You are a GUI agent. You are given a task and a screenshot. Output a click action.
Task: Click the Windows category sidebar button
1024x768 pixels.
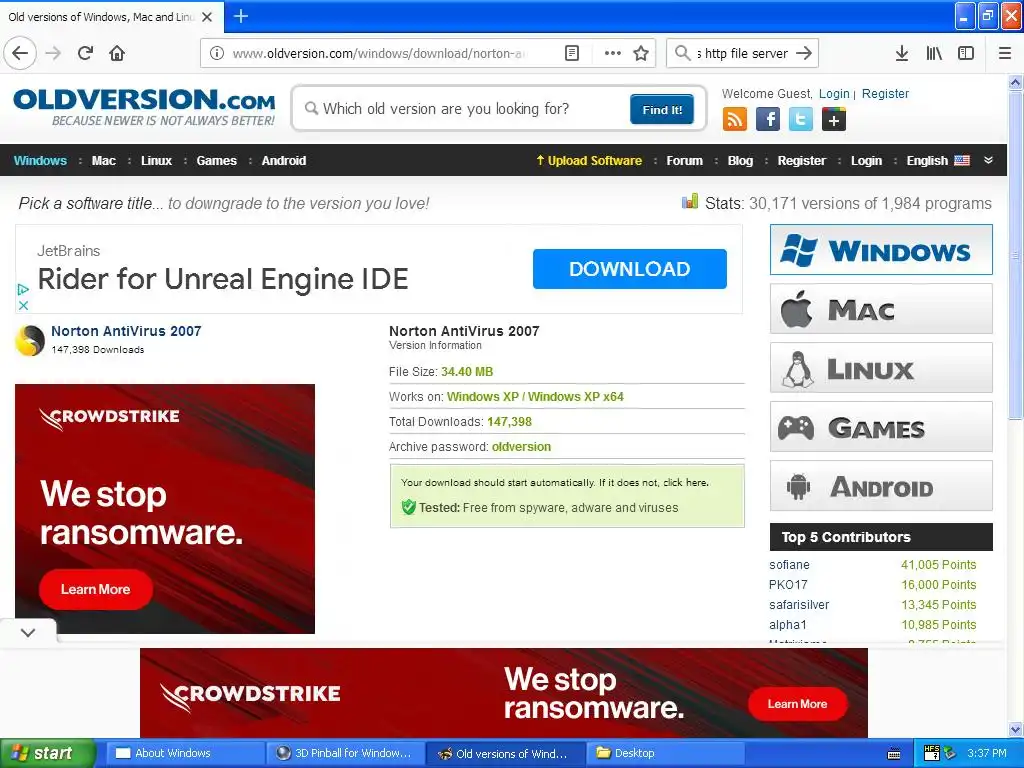coord(881,250)
